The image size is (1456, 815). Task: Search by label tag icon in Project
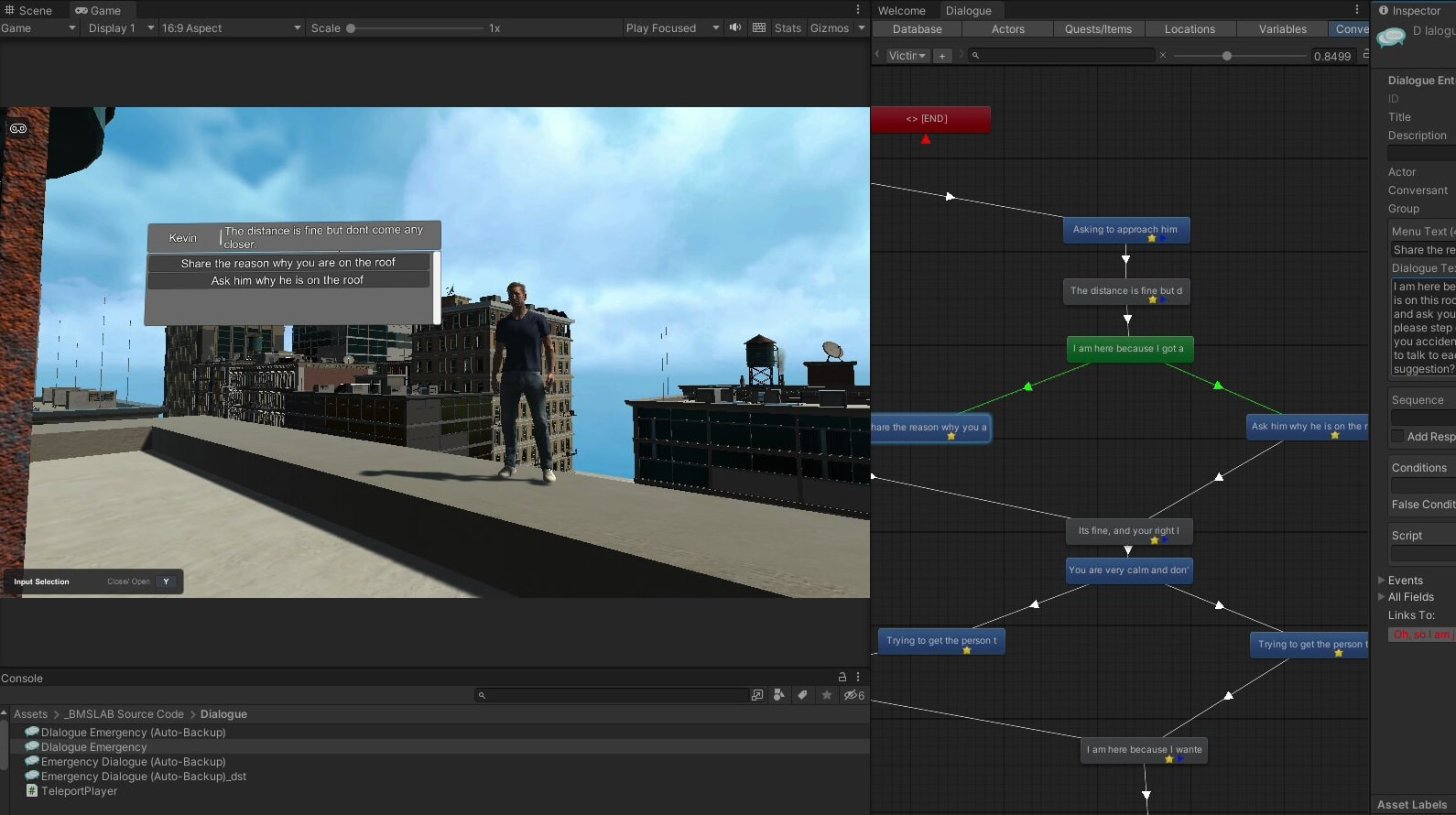pos(802,695)
